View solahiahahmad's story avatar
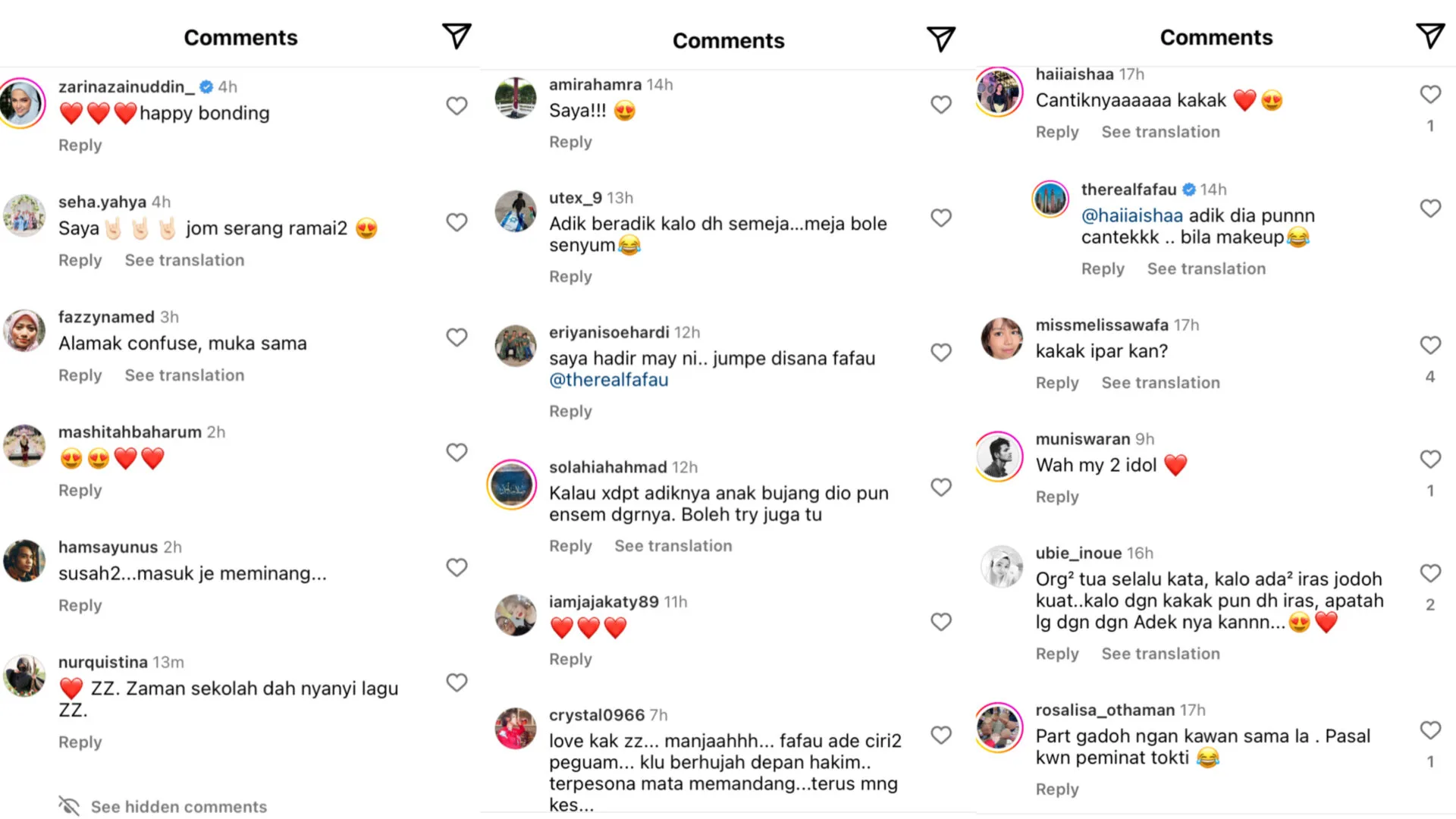 [512, 485]
